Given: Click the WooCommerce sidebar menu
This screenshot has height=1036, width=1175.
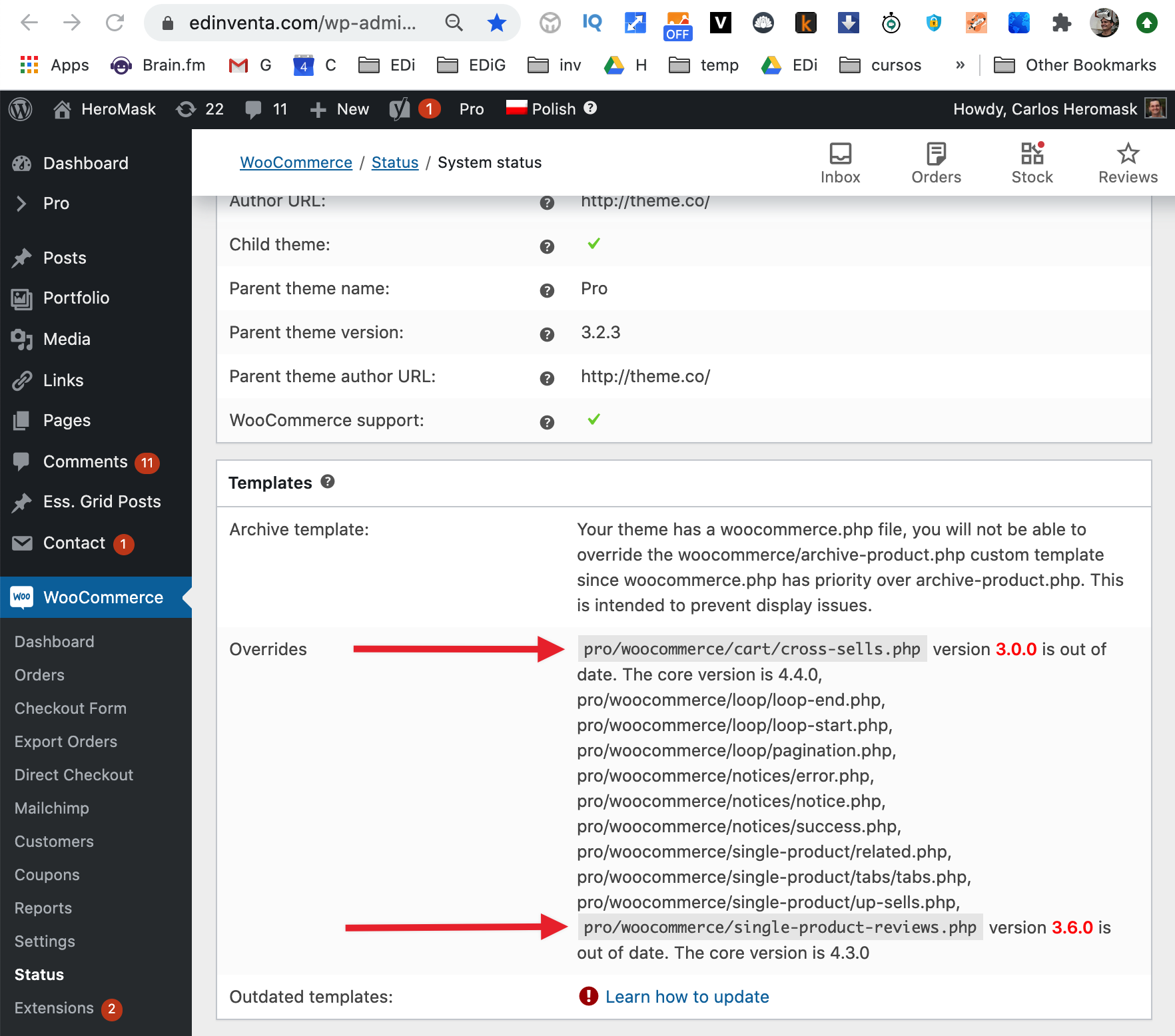Looking at the screenshot, I should pyautogui.click(x=96, y=597).
